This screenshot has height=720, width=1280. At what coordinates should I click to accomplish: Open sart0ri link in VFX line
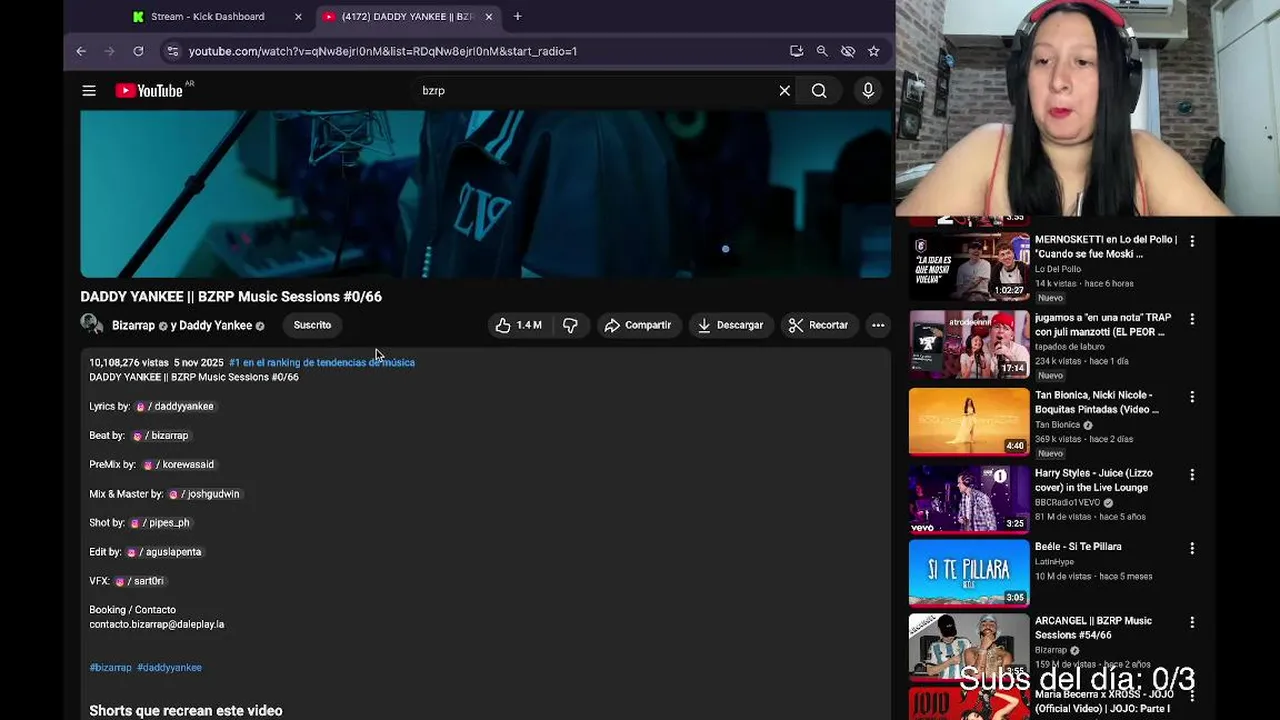(x=140, y=581)
